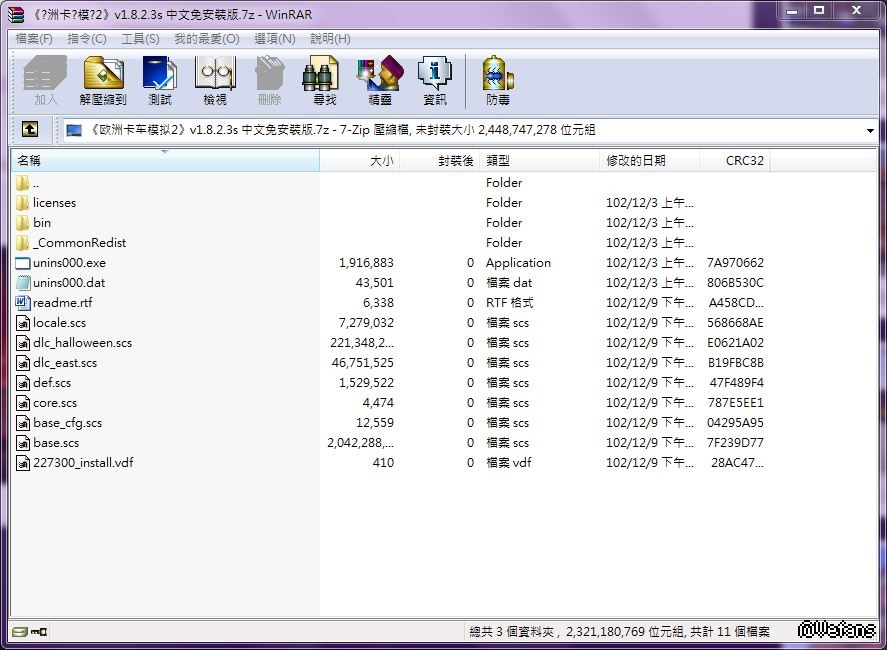
Task: Open the File (檔案) menu
Action: (34, 39)
